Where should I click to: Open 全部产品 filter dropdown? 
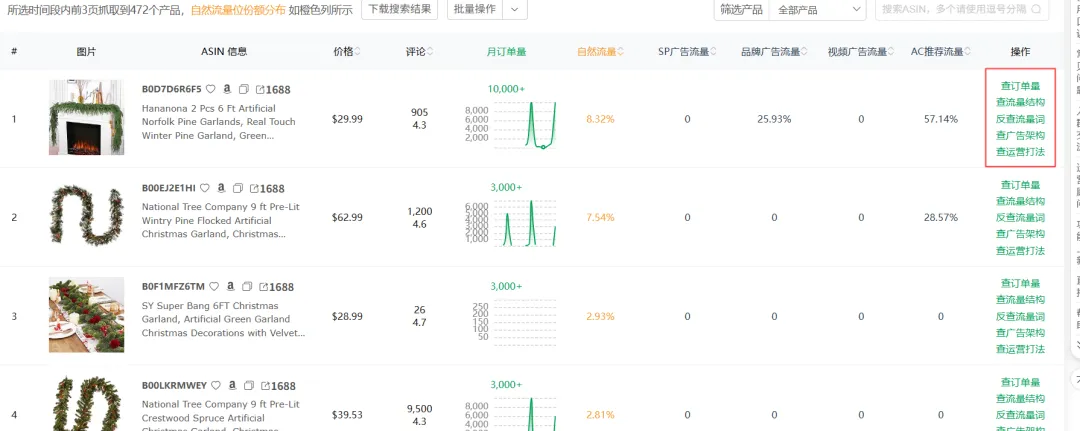[x=816, y=10]
